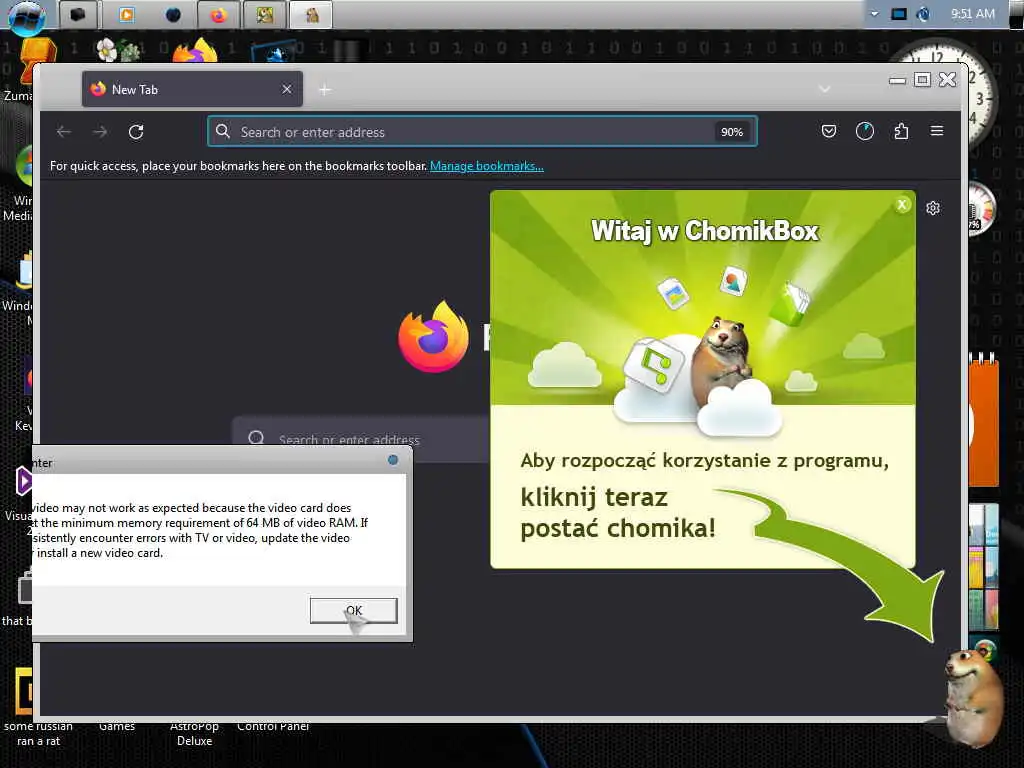
Task: Click the 90% zoom level badge
Action: [732, 132]
